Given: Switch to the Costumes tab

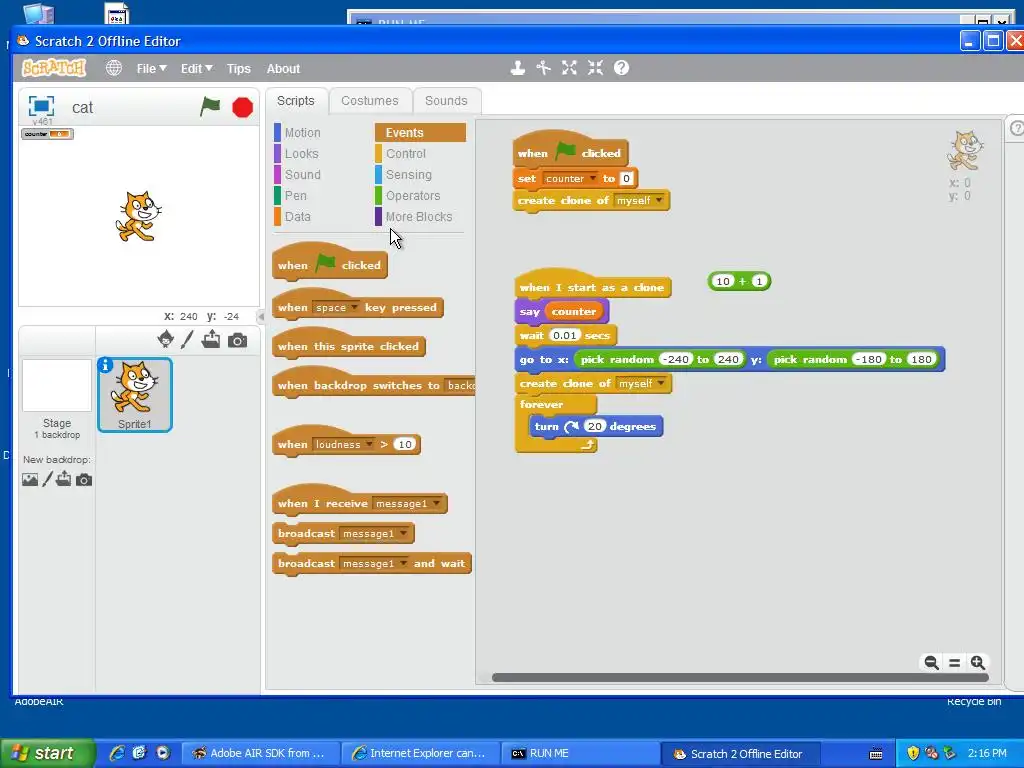Looking at the screenshot, I should click(370, 101).
